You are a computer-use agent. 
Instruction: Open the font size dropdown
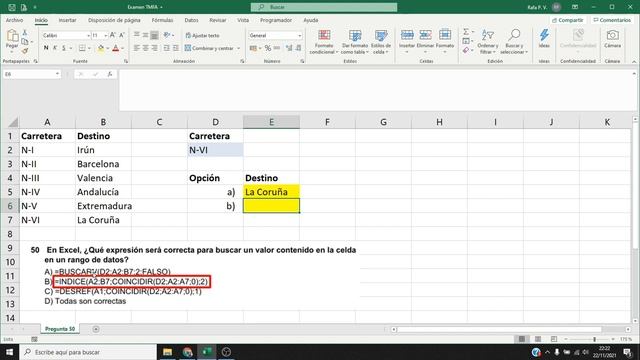point(106,36)
